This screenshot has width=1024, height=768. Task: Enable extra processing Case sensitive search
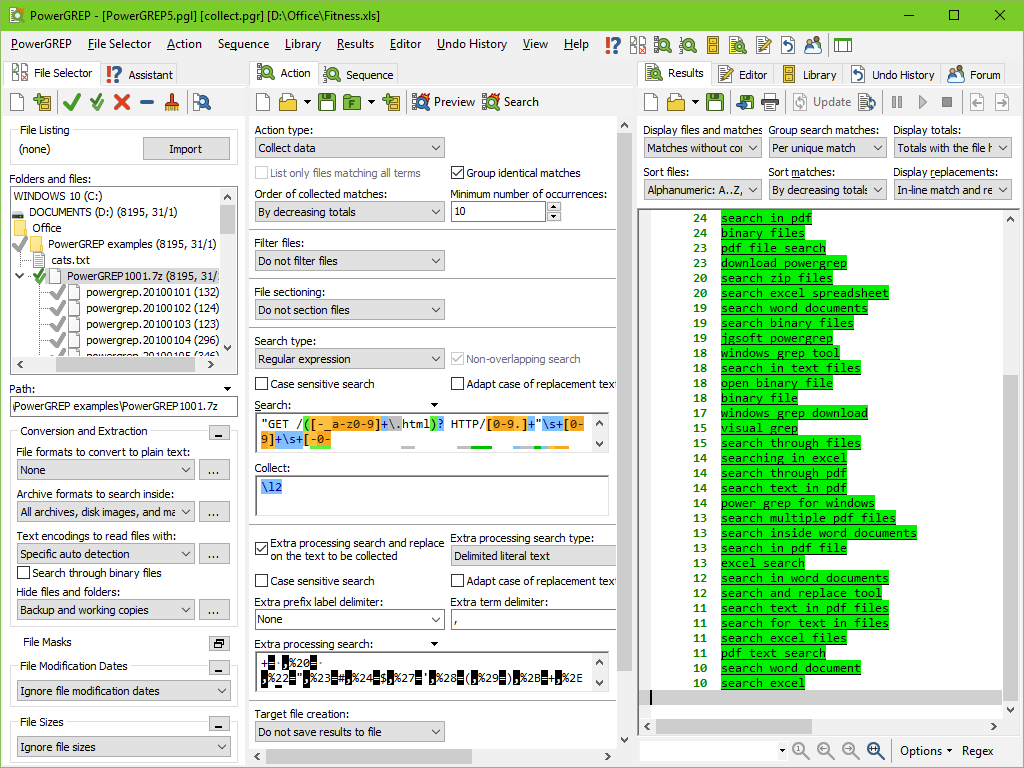pos(261,581)
